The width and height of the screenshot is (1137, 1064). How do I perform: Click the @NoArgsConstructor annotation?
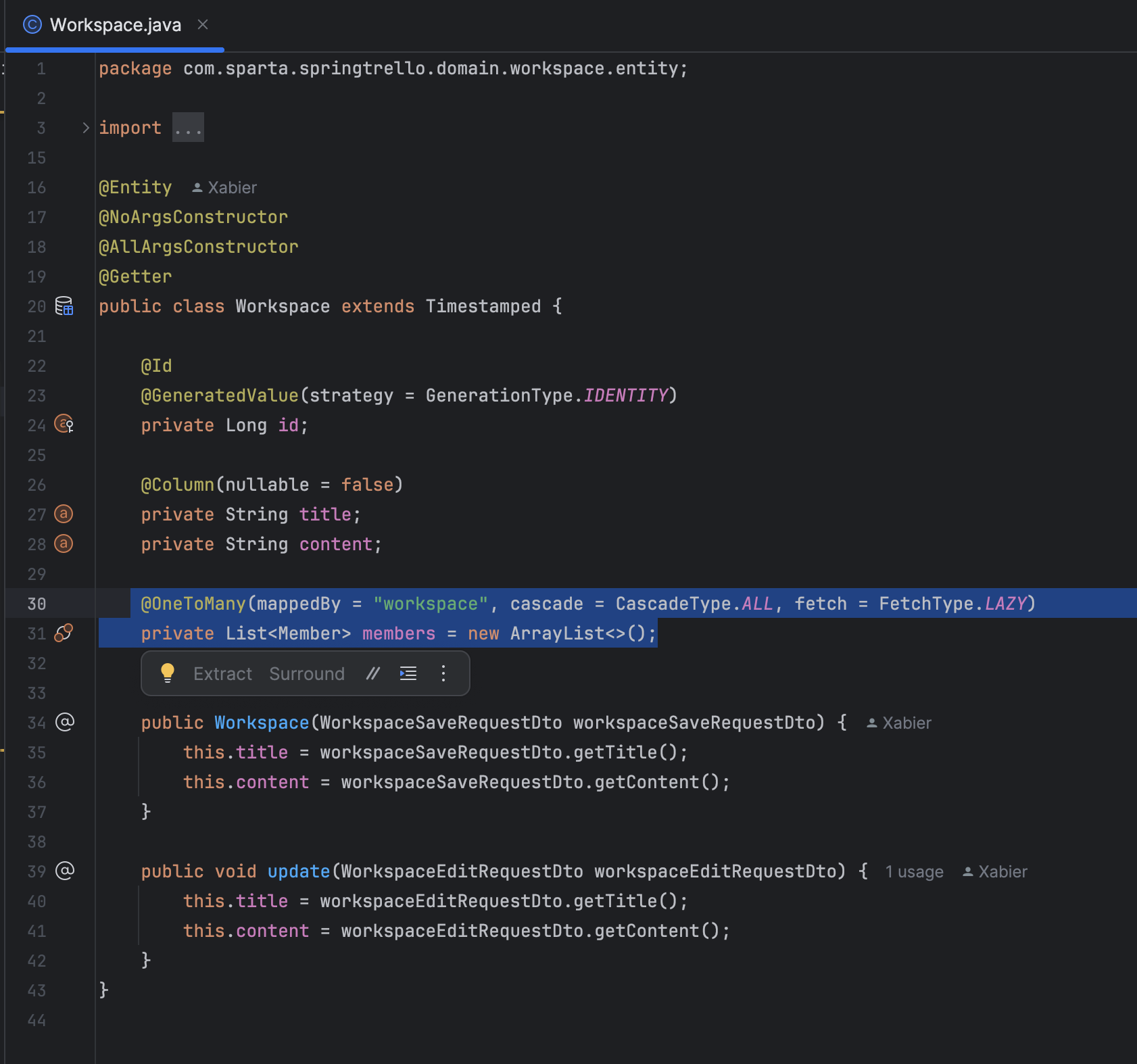[193, 217]
